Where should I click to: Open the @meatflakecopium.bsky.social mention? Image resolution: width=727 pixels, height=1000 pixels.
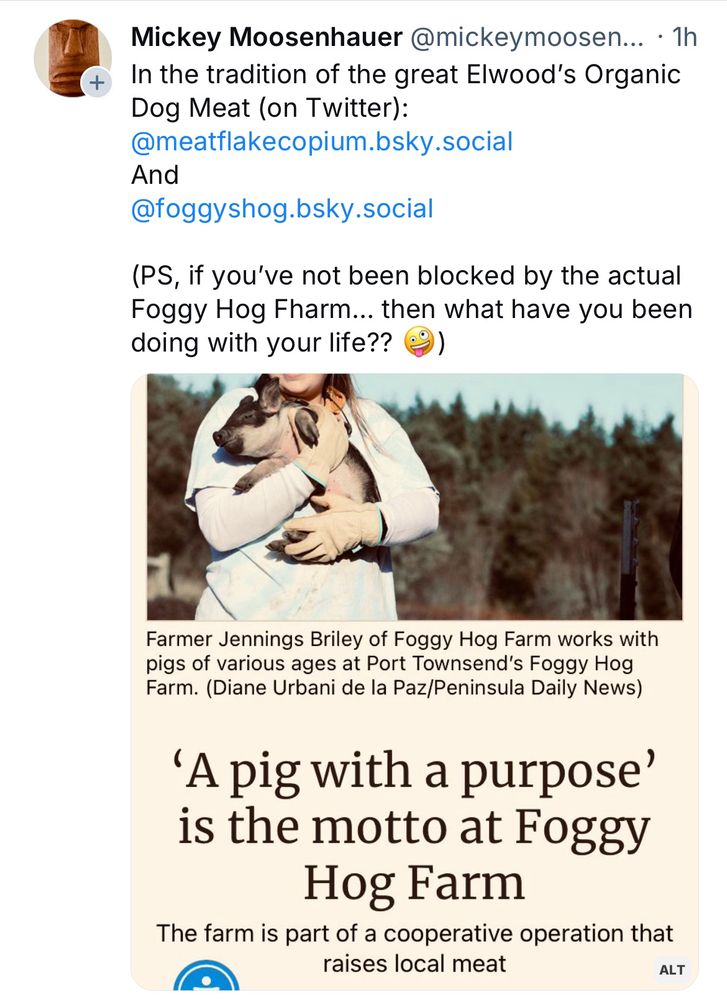[321, 141]
